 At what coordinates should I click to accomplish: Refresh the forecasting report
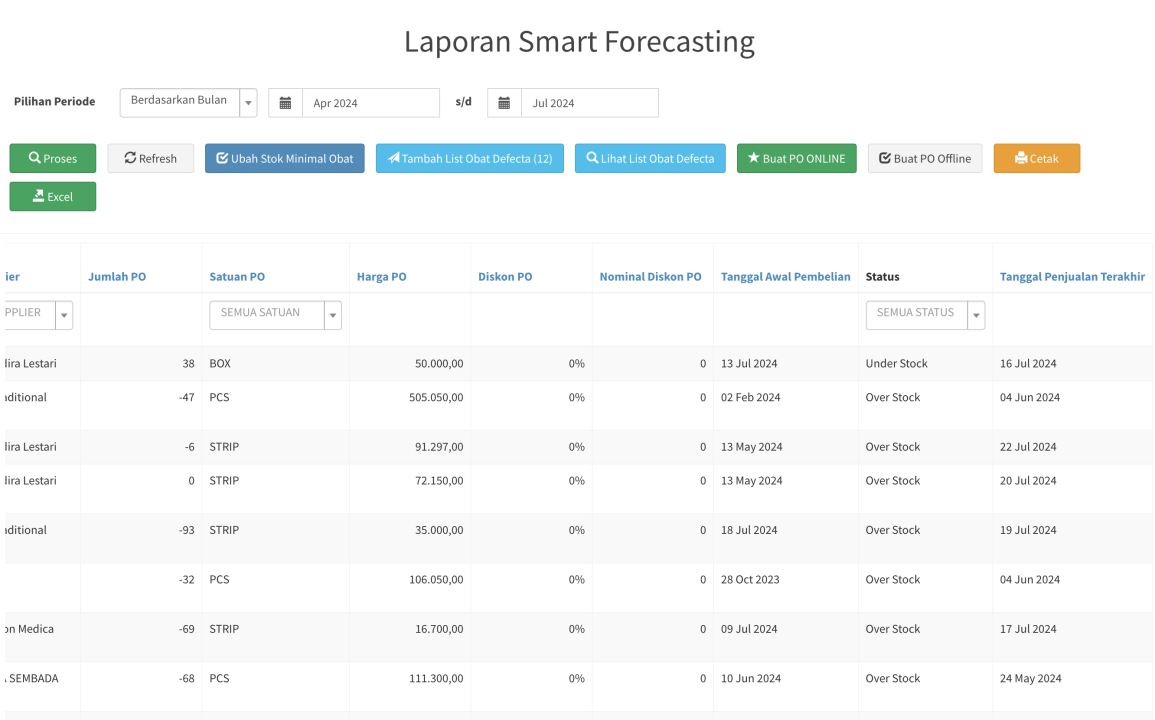151,158
